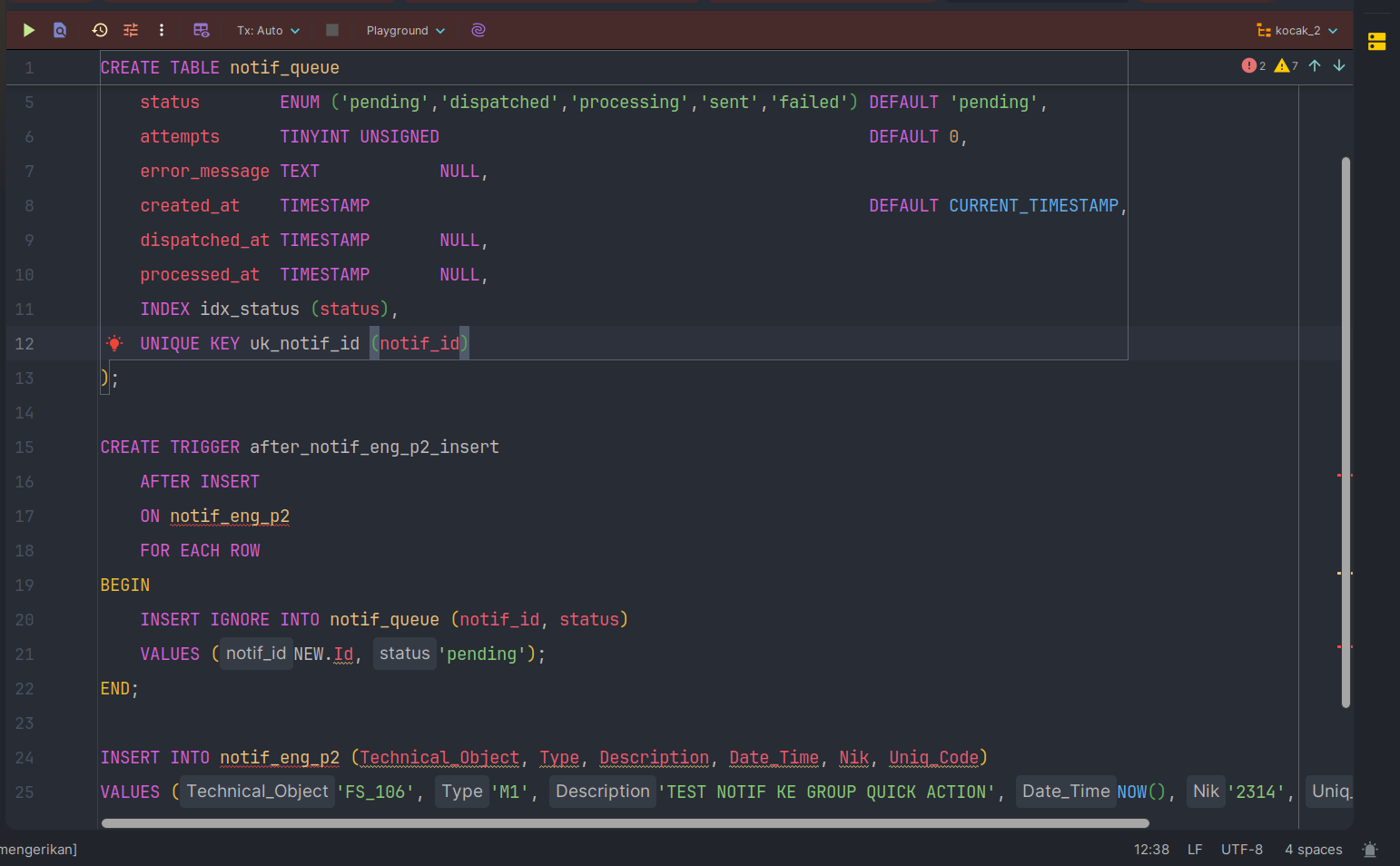1400x866 pixels.
Task: Click 'error_message' column on line 7
Action: 205,172
